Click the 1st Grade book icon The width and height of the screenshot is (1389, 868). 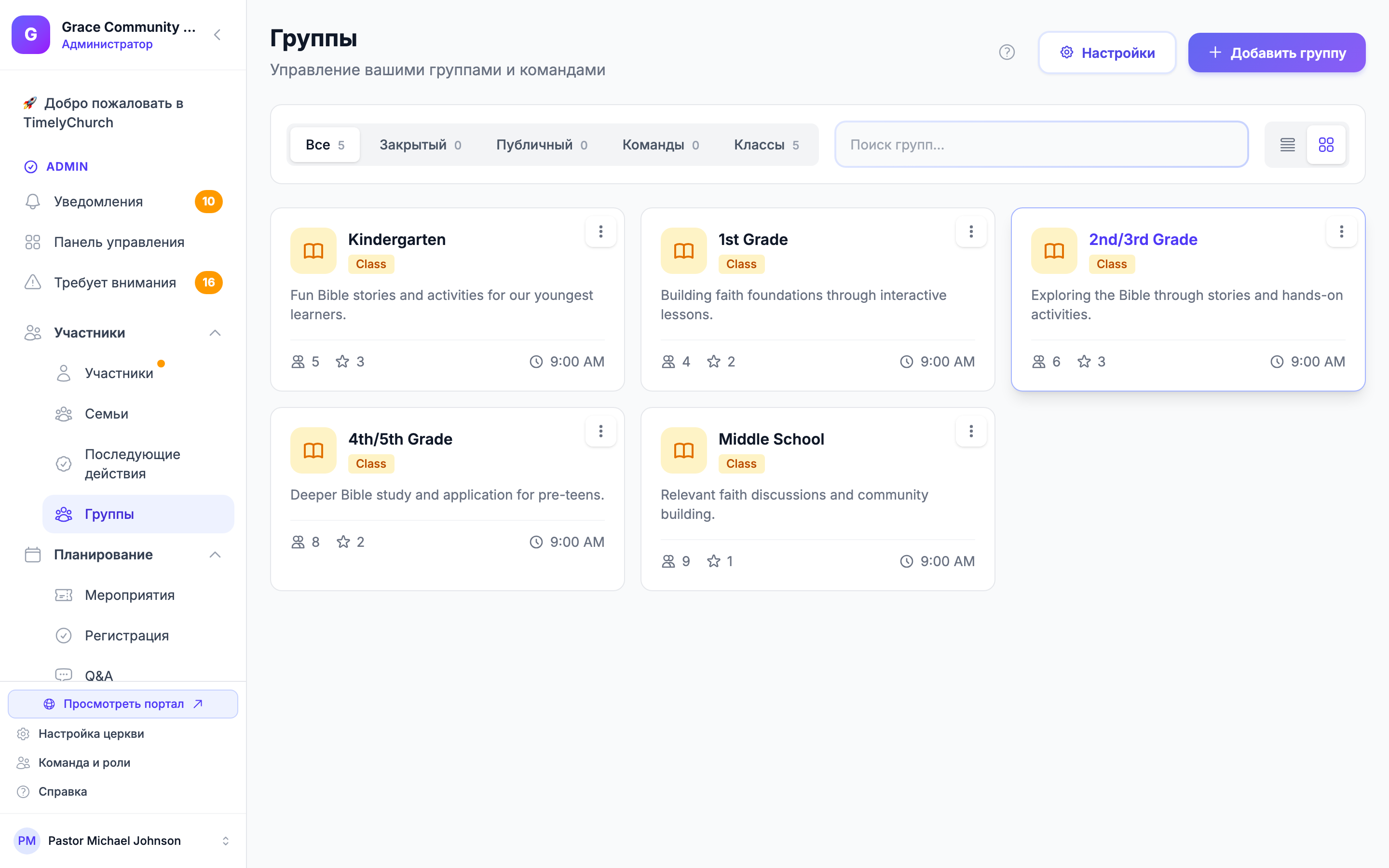683,251
